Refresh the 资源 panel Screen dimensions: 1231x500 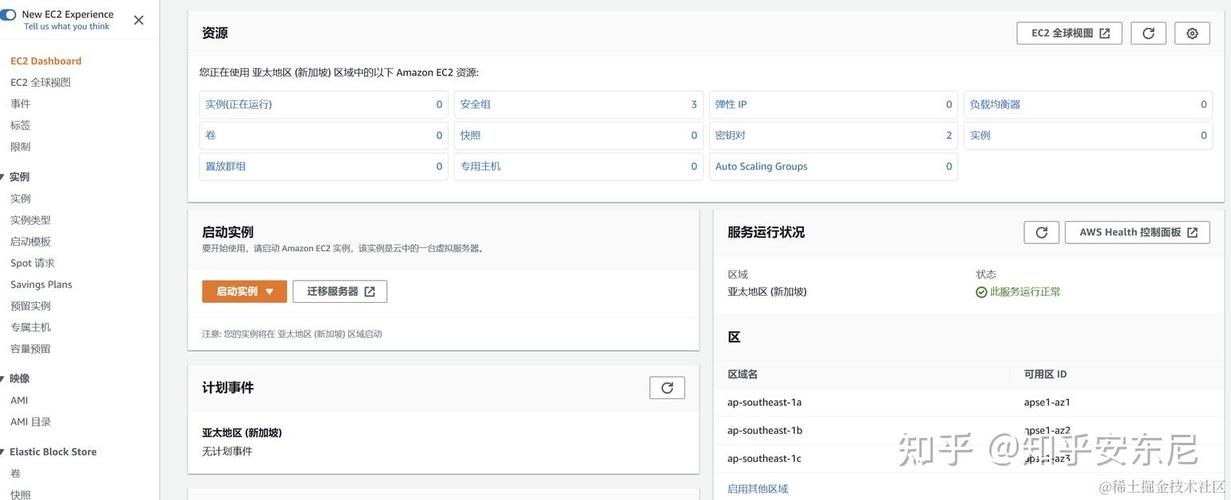1148,33
